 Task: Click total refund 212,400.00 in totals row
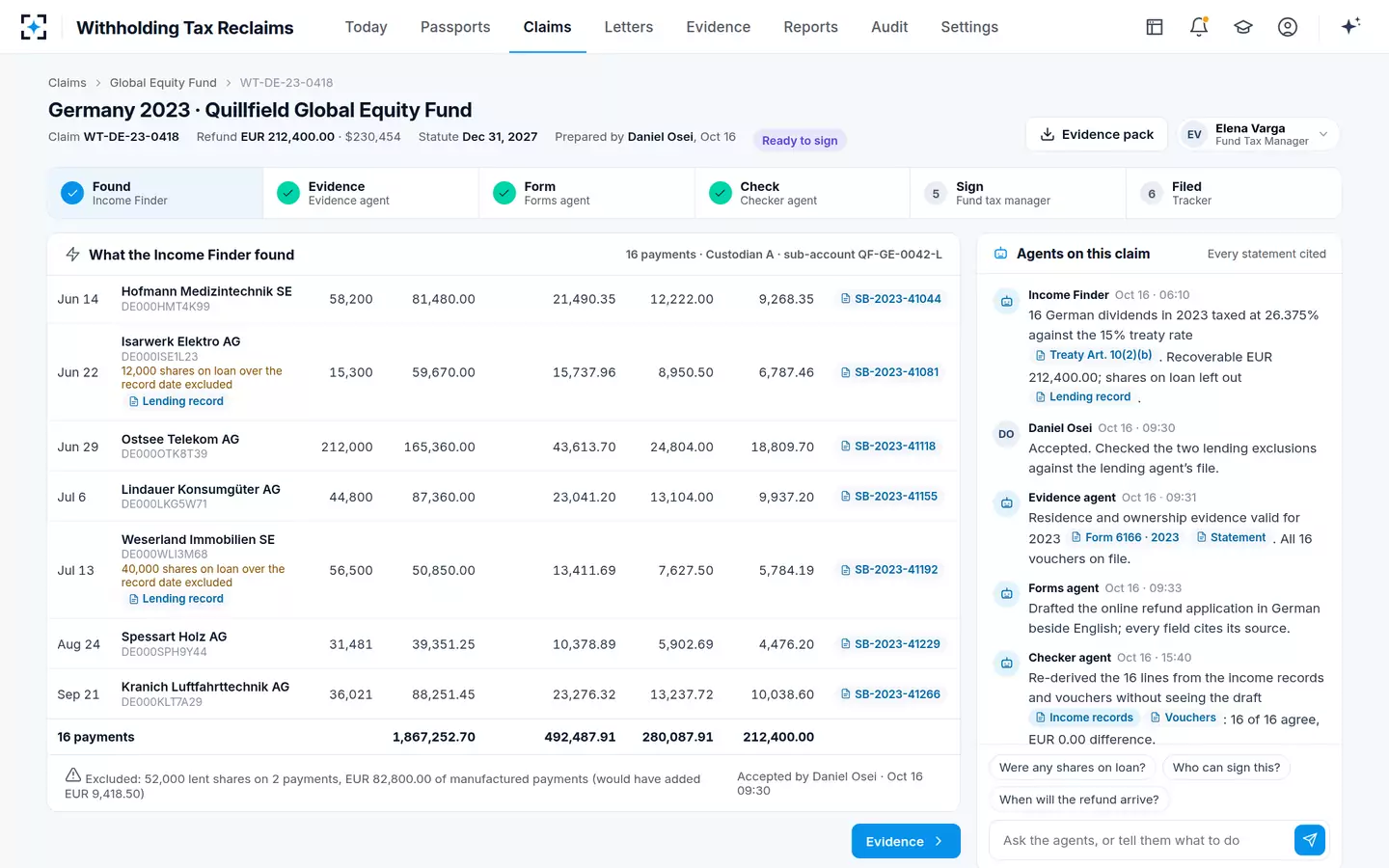778,737
